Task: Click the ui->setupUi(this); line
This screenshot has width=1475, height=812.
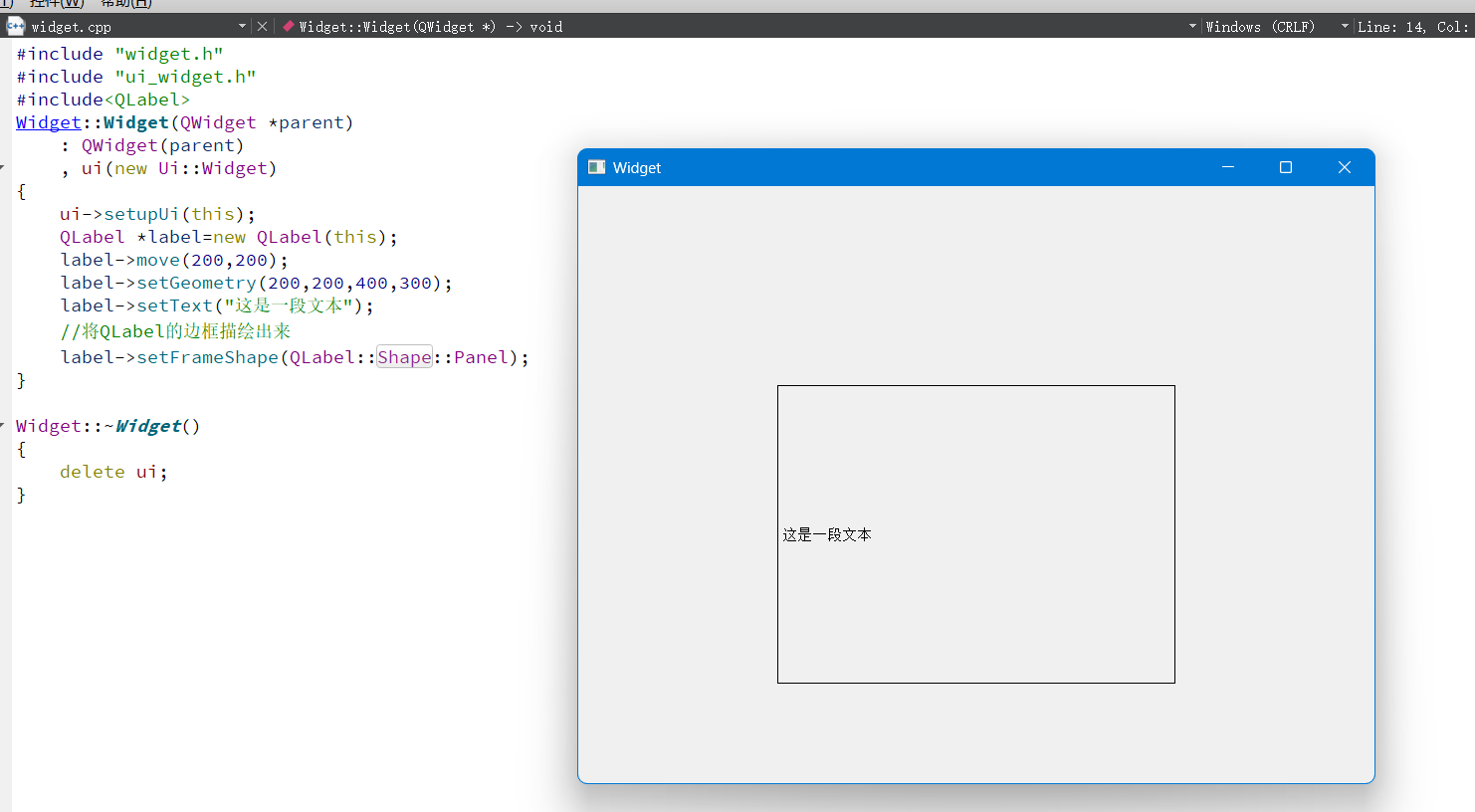Action: click(157, 214)
